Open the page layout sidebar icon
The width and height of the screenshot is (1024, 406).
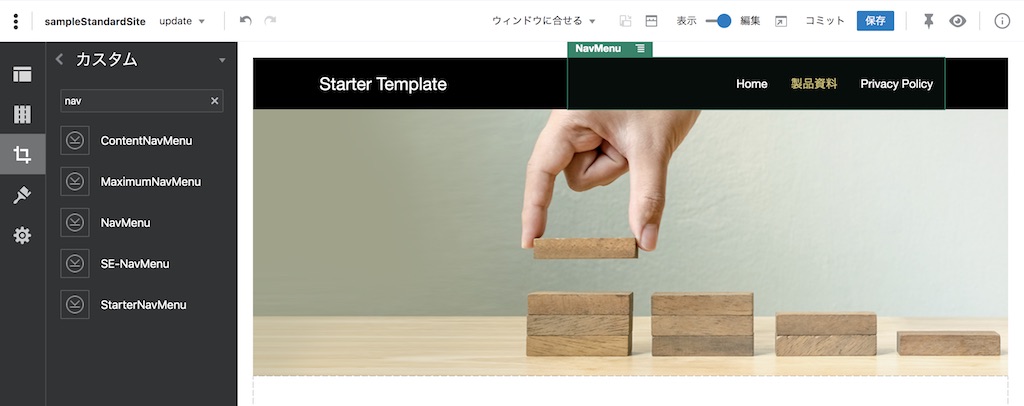click(x=22, y=74)
